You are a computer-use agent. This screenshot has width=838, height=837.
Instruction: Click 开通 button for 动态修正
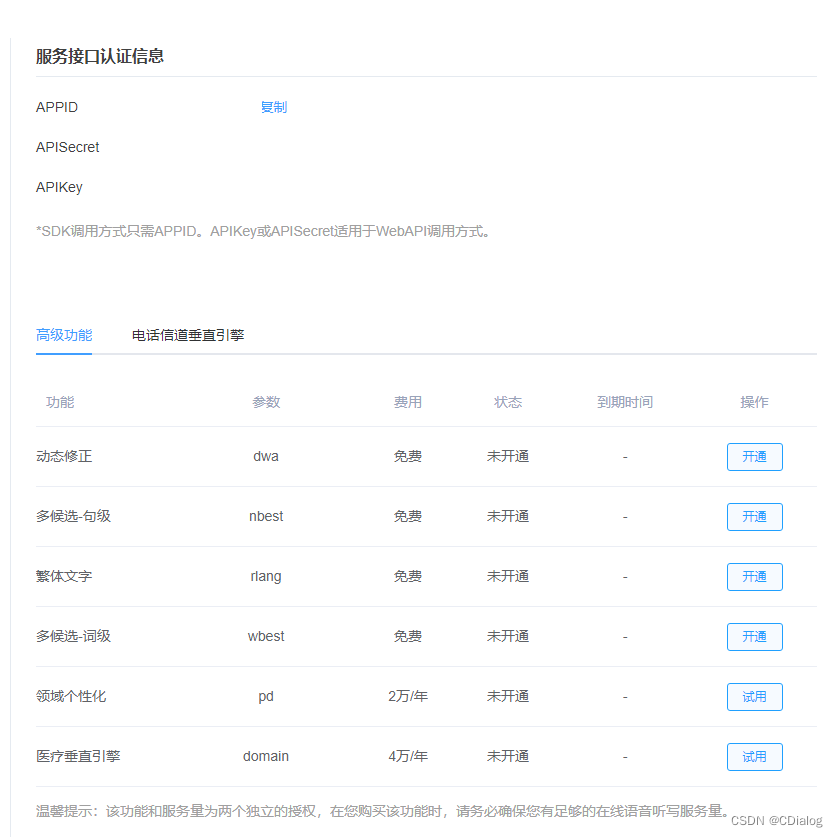(755, 457)
